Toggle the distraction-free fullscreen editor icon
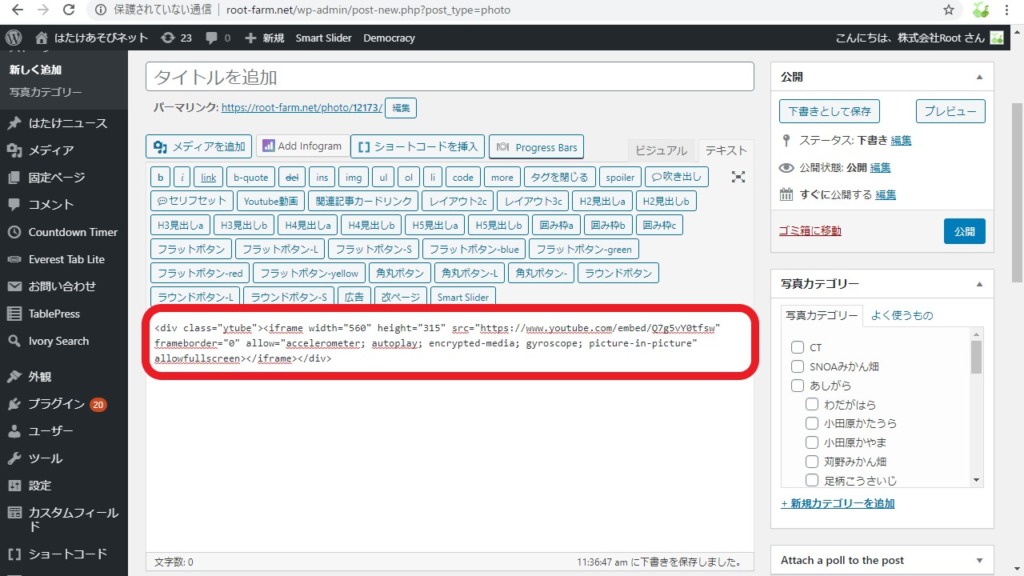This screenshot has width=1024, height=576. (738, 177)
